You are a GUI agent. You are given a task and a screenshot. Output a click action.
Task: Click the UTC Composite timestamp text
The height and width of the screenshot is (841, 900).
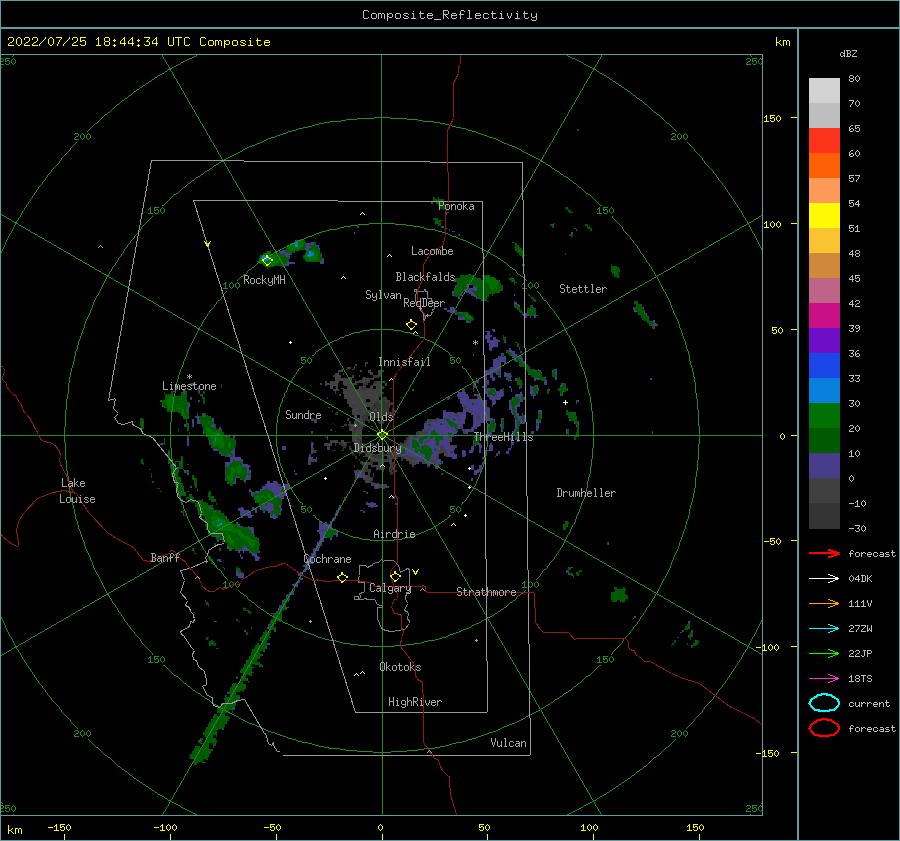pos(139,42)
